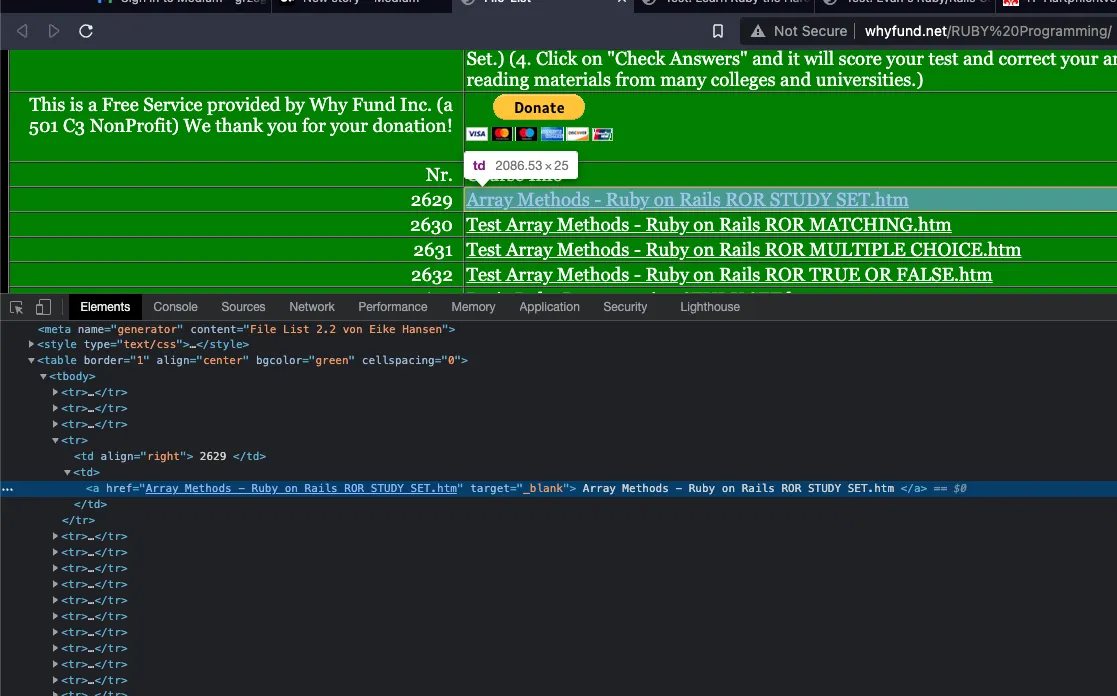Collapse the table border="1" node
The height and width of the screenshot is (696, 1117).
pos(32,360)
